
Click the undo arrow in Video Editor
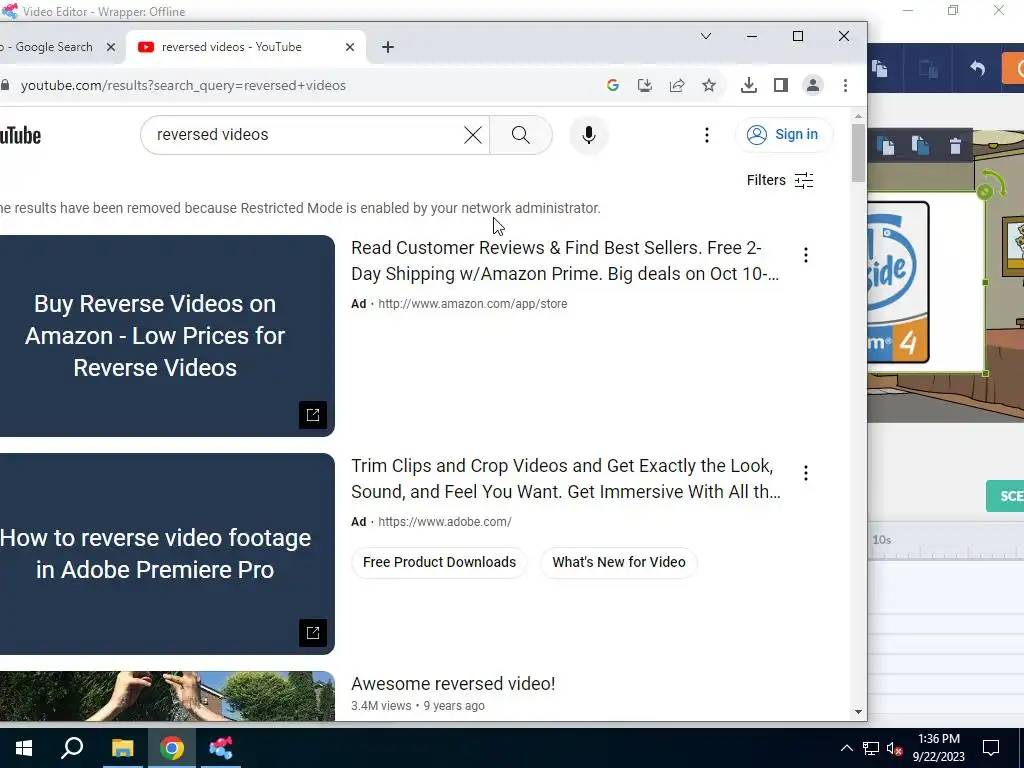click(977, 68)
